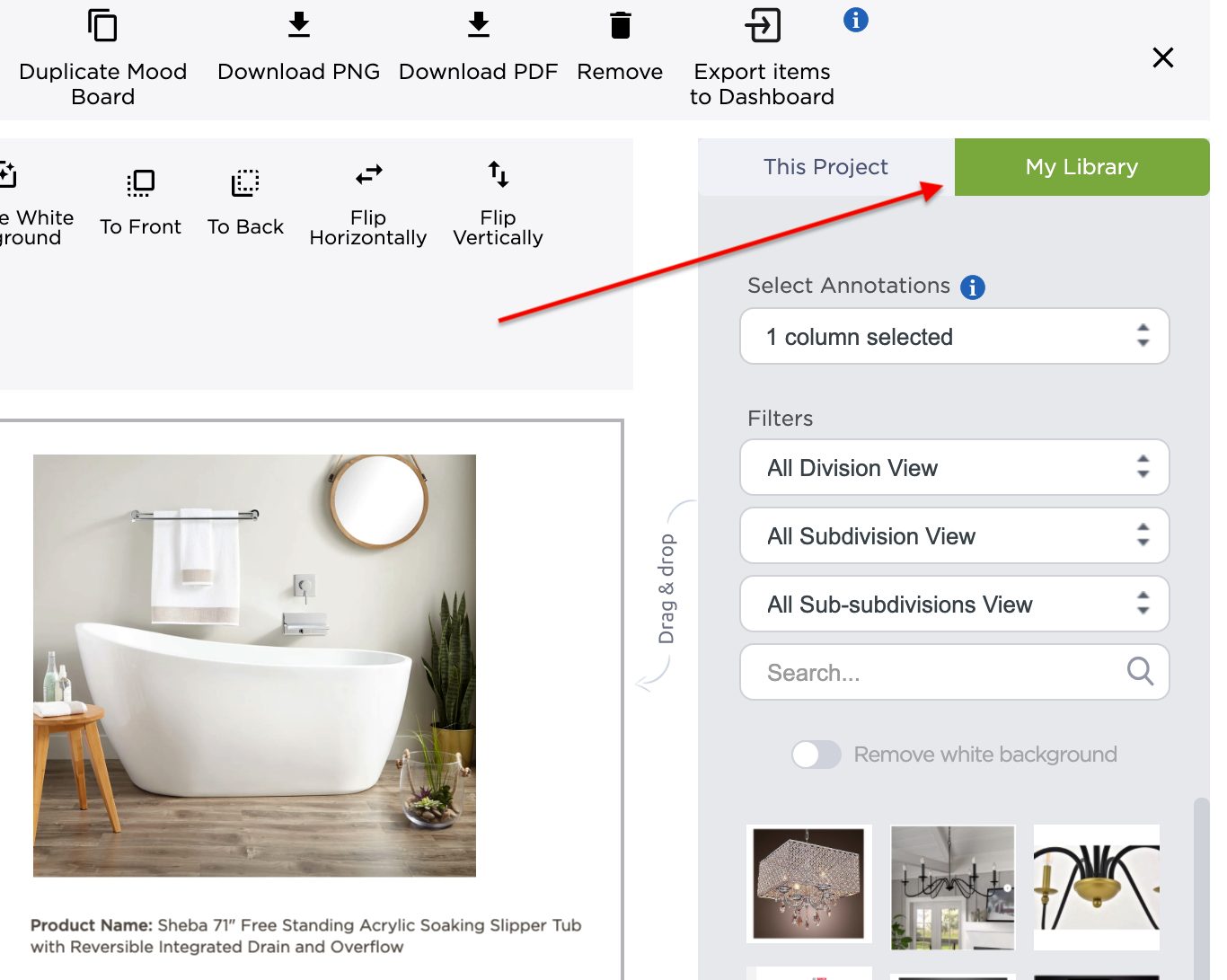Toggle the Remove white background switch
1227x980 pixels.
[816, 755]
